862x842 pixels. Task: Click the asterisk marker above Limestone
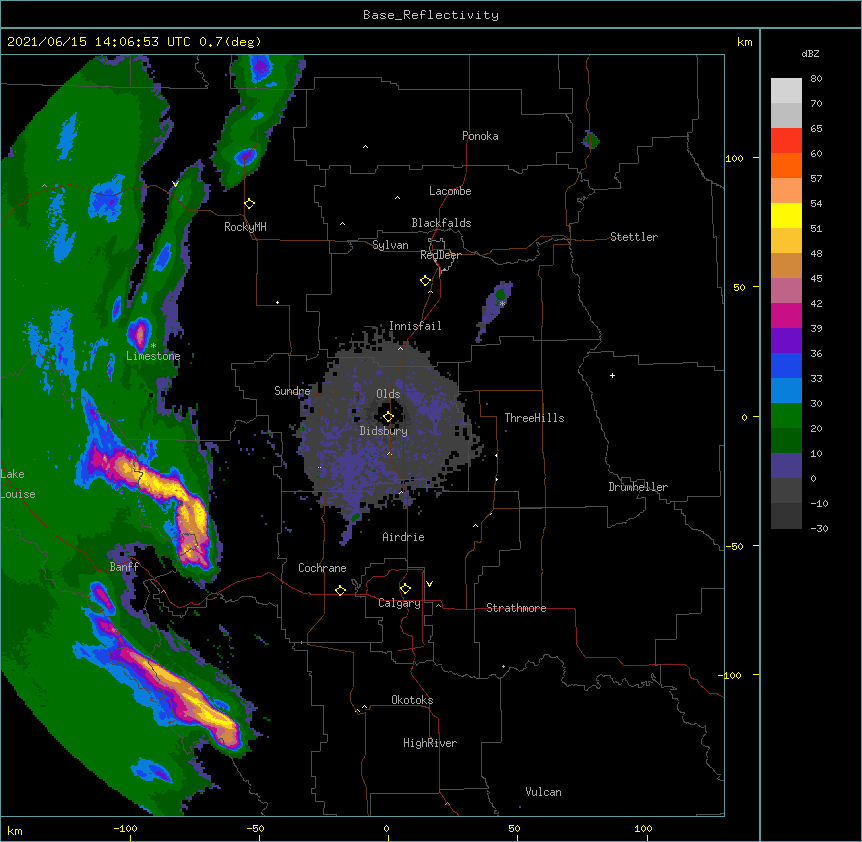(153, 346)
